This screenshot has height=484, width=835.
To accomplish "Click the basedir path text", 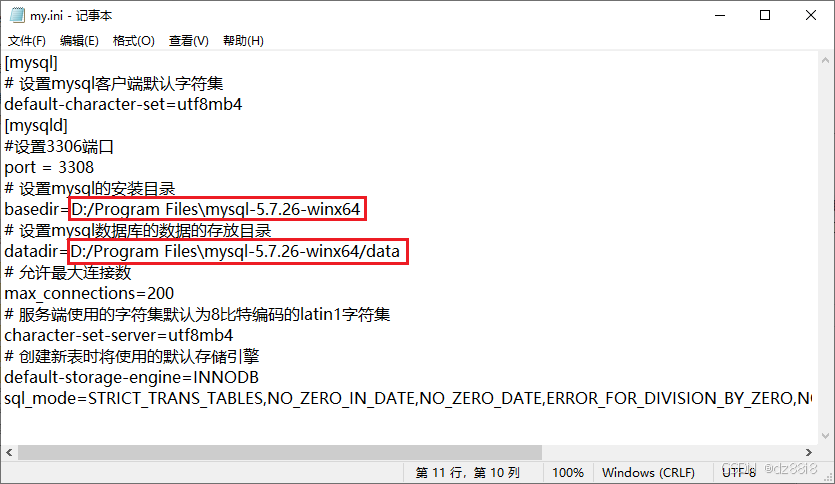I will pos(216,209).
